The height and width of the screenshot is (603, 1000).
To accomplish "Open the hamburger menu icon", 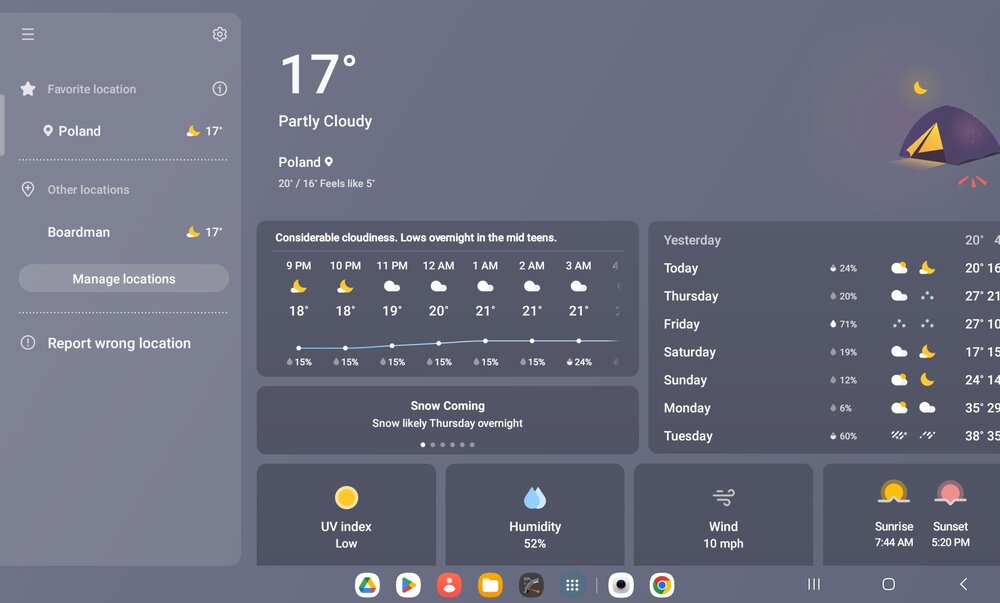I will tap(27, 34).
